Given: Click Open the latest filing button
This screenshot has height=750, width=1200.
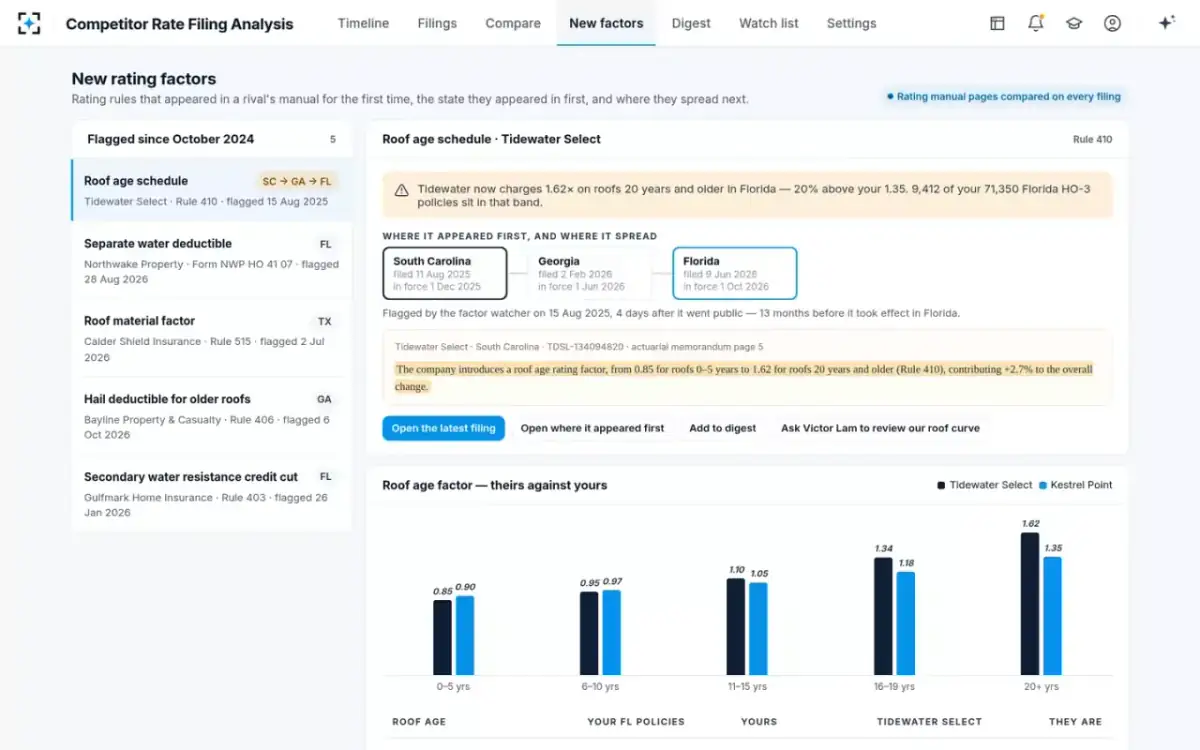Looking at the screenshot, I should (x=443, y=428).
